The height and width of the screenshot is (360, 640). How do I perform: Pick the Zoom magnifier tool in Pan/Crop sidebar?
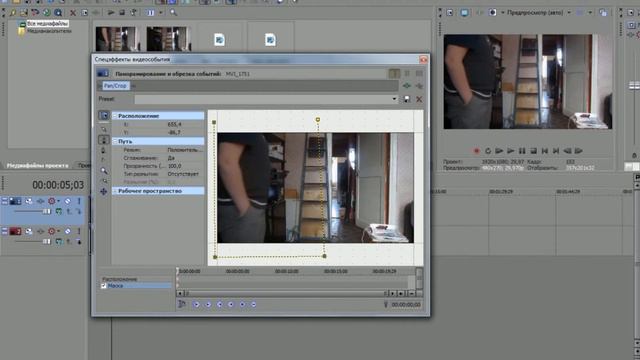click(104, 171)
